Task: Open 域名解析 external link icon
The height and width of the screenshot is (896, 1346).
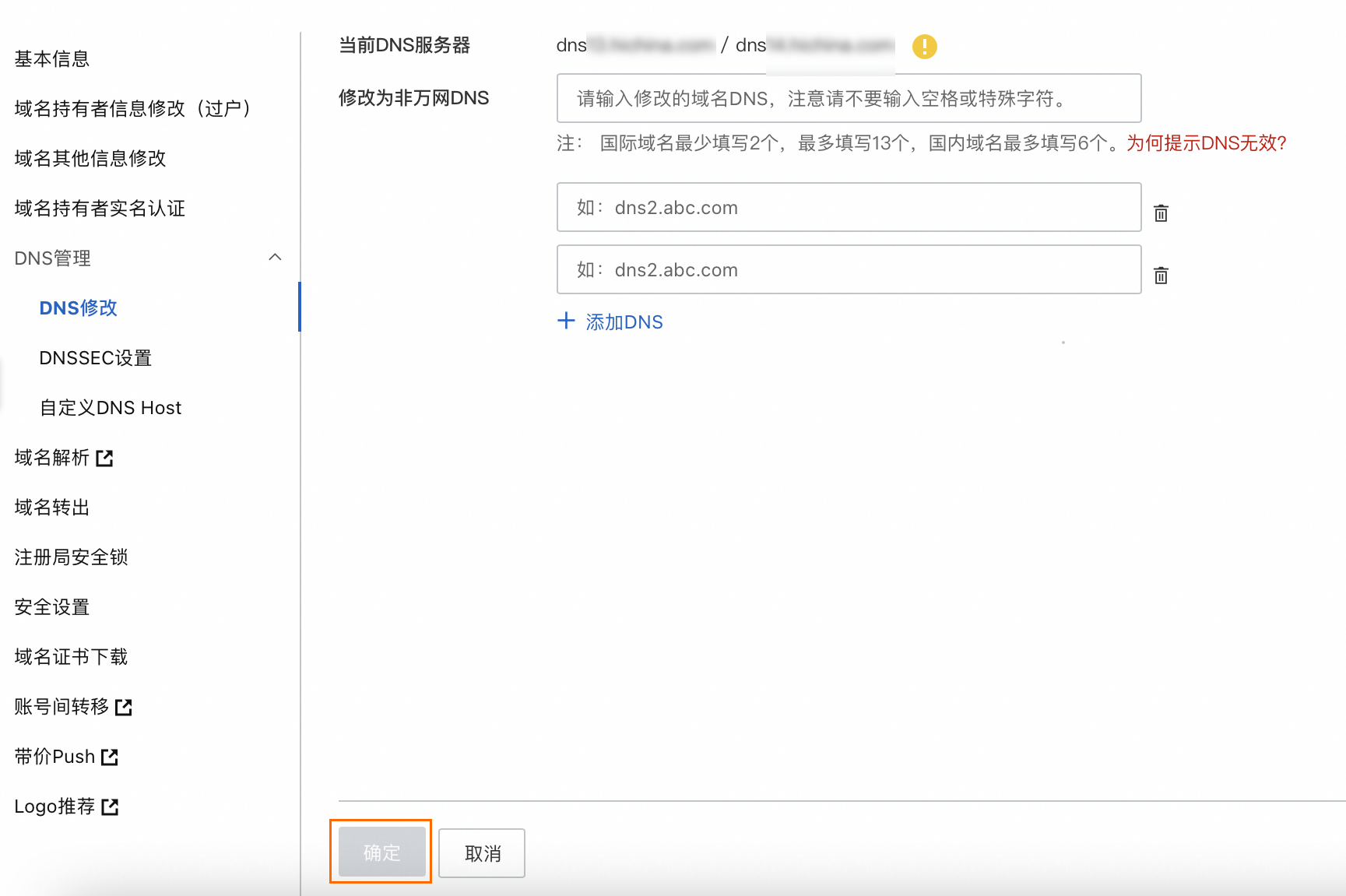Action: (105, 459)
